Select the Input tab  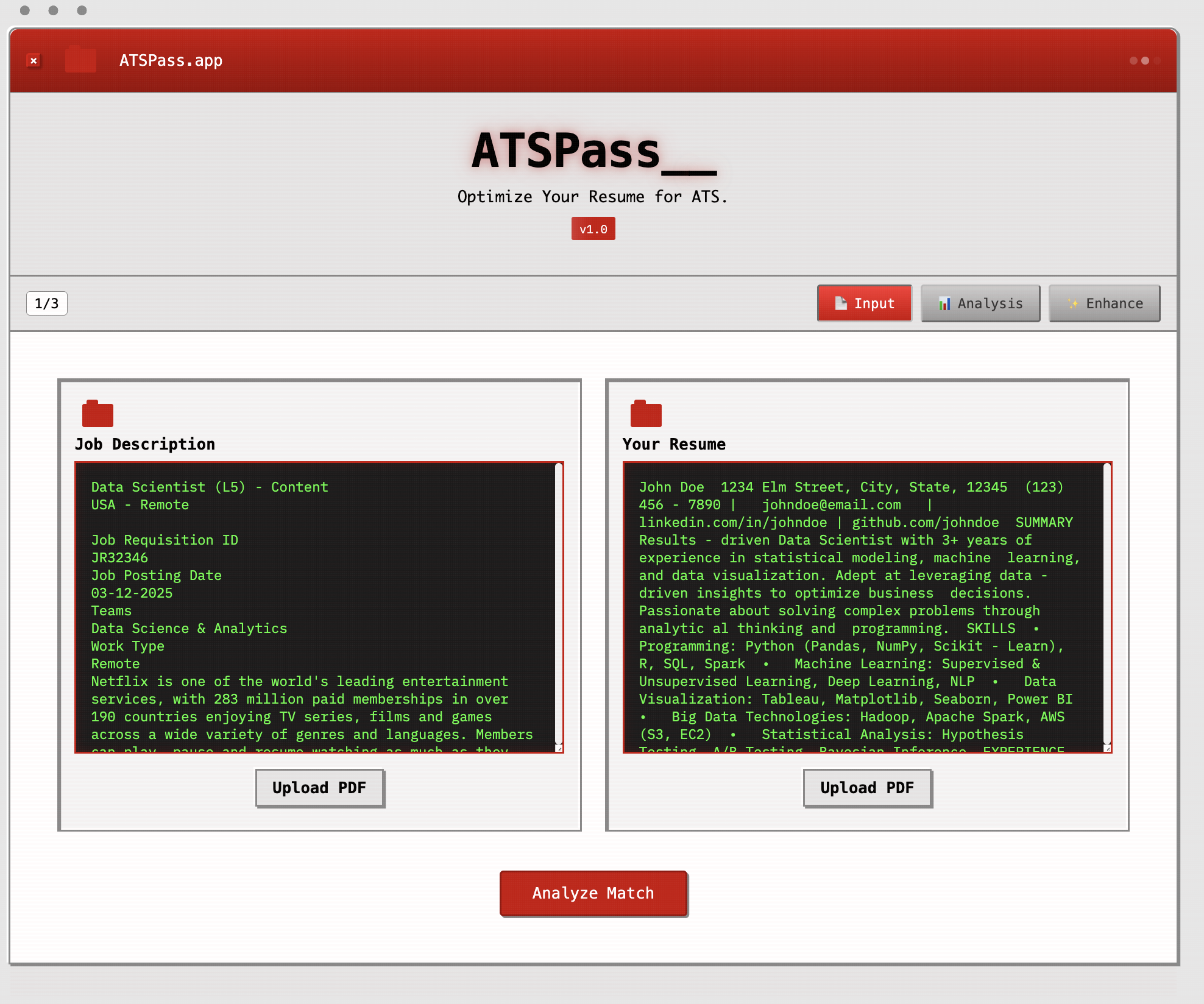click(x=864, y=303)
